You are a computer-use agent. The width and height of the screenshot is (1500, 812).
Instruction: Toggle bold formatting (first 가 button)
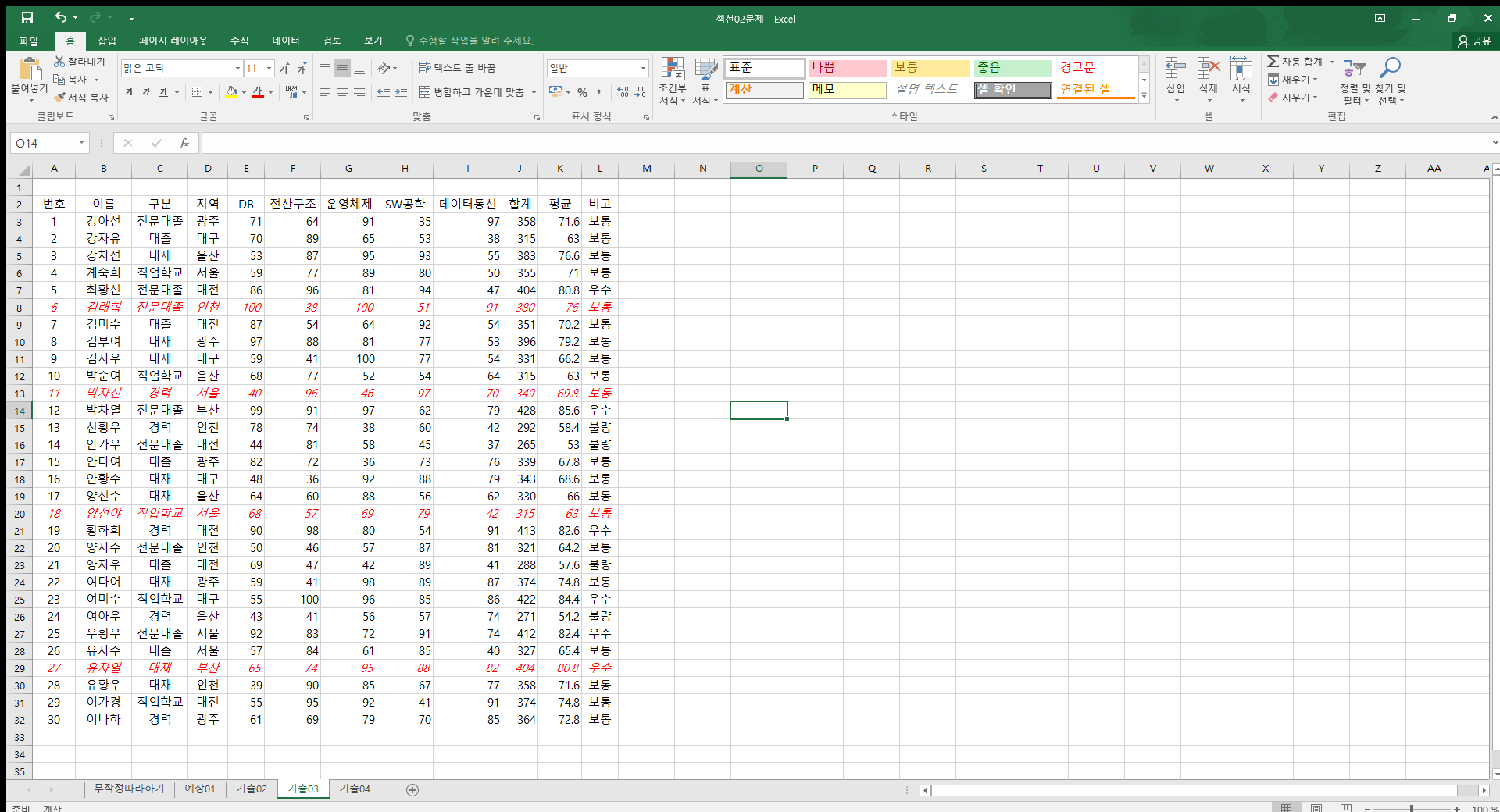pyautogui.click(x=130, y=92)
